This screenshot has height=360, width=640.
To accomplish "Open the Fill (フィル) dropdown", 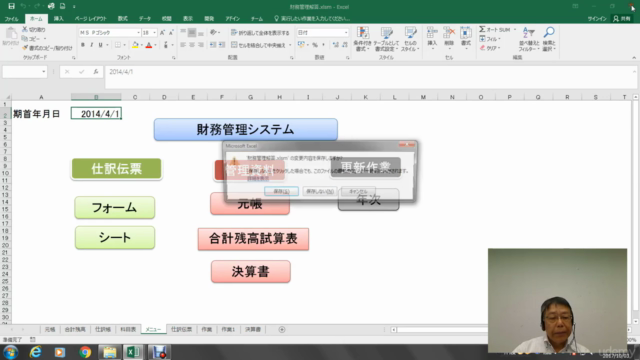I will tap(490, 39).
